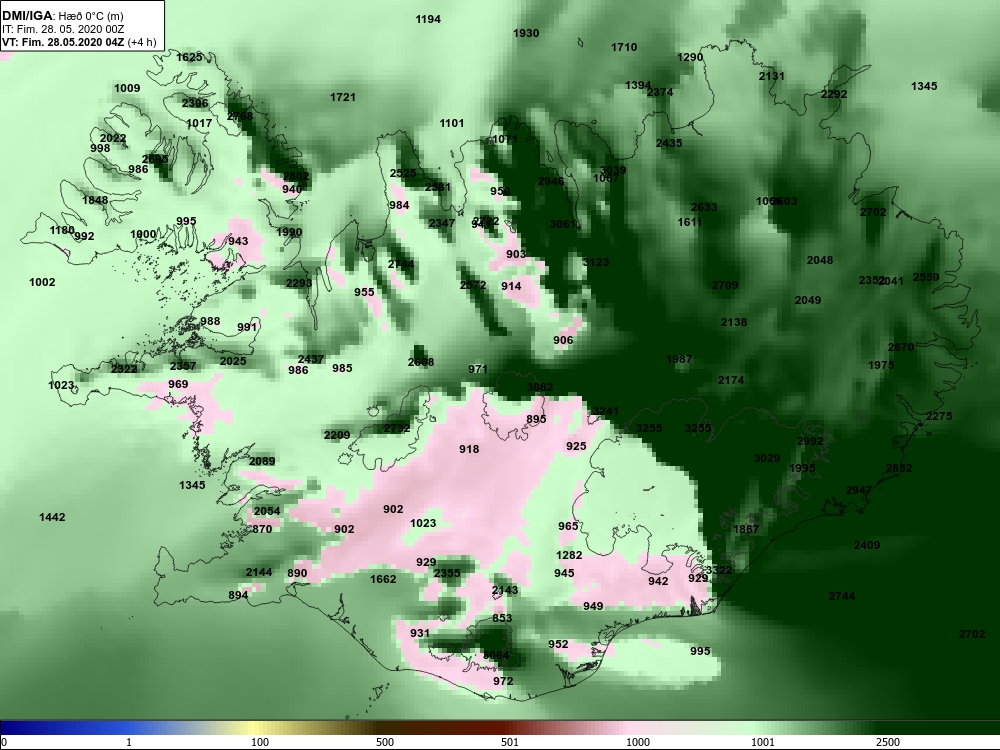1000x750 pixels.
Task: Click the map value 2709
Action: pos(725,285)
